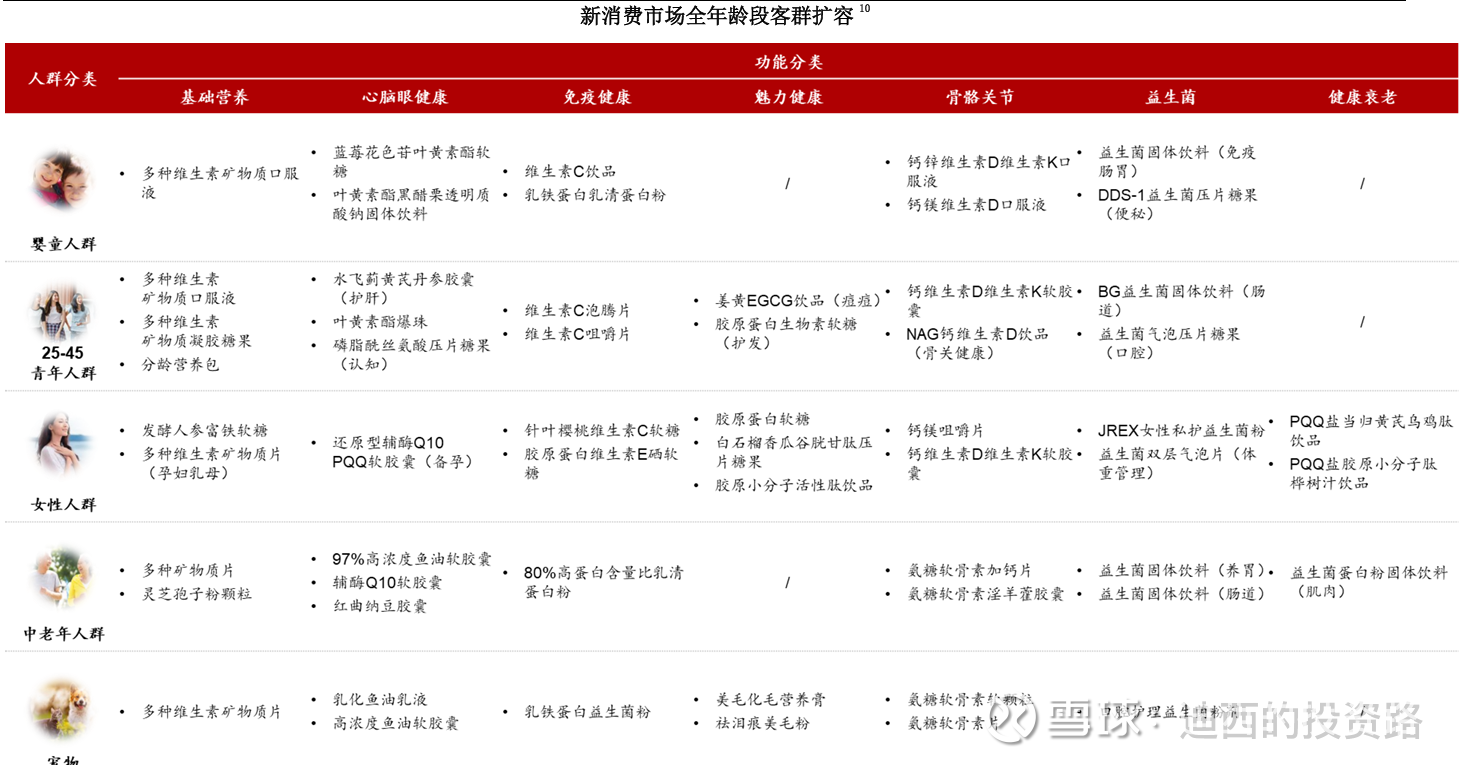Click "水飞蓟黄芪丹参胶囊（护肝）"

[x=404, y=289]
